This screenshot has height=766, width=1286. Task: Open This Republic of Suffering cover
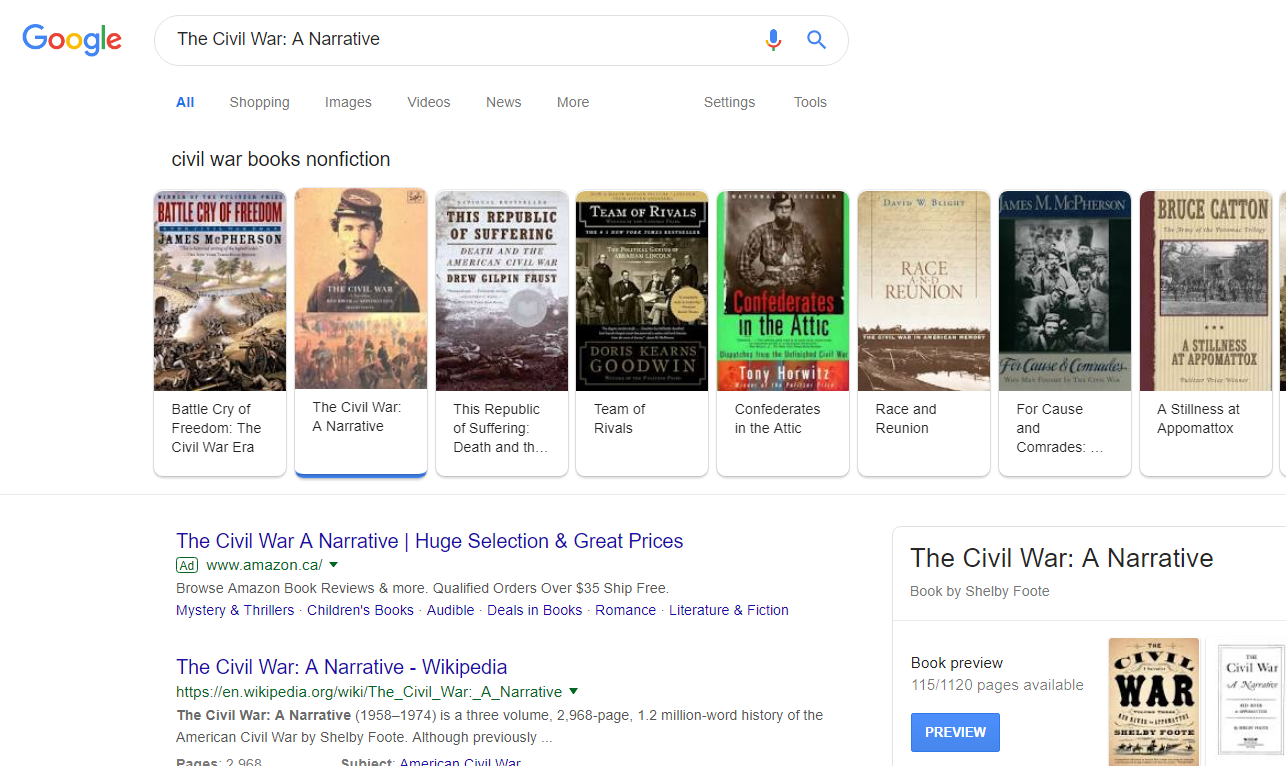pos(502,290)
